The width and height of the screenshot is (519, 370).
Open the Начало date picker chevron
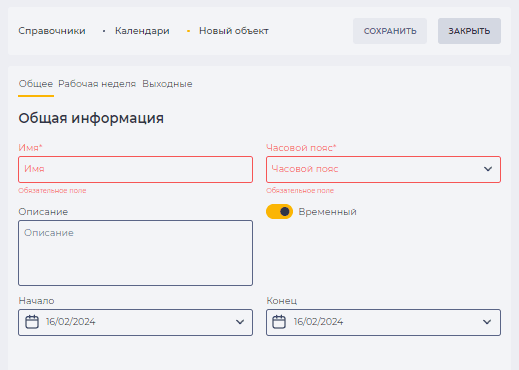(x=240, y=322)
